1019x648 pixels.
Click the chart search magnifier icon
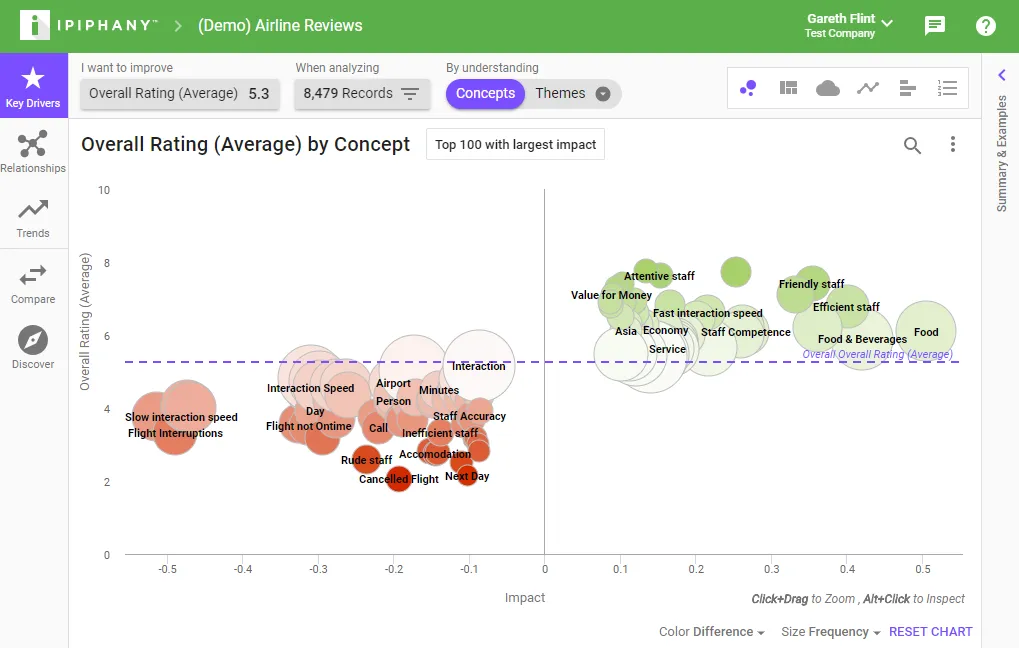point(912,145)
